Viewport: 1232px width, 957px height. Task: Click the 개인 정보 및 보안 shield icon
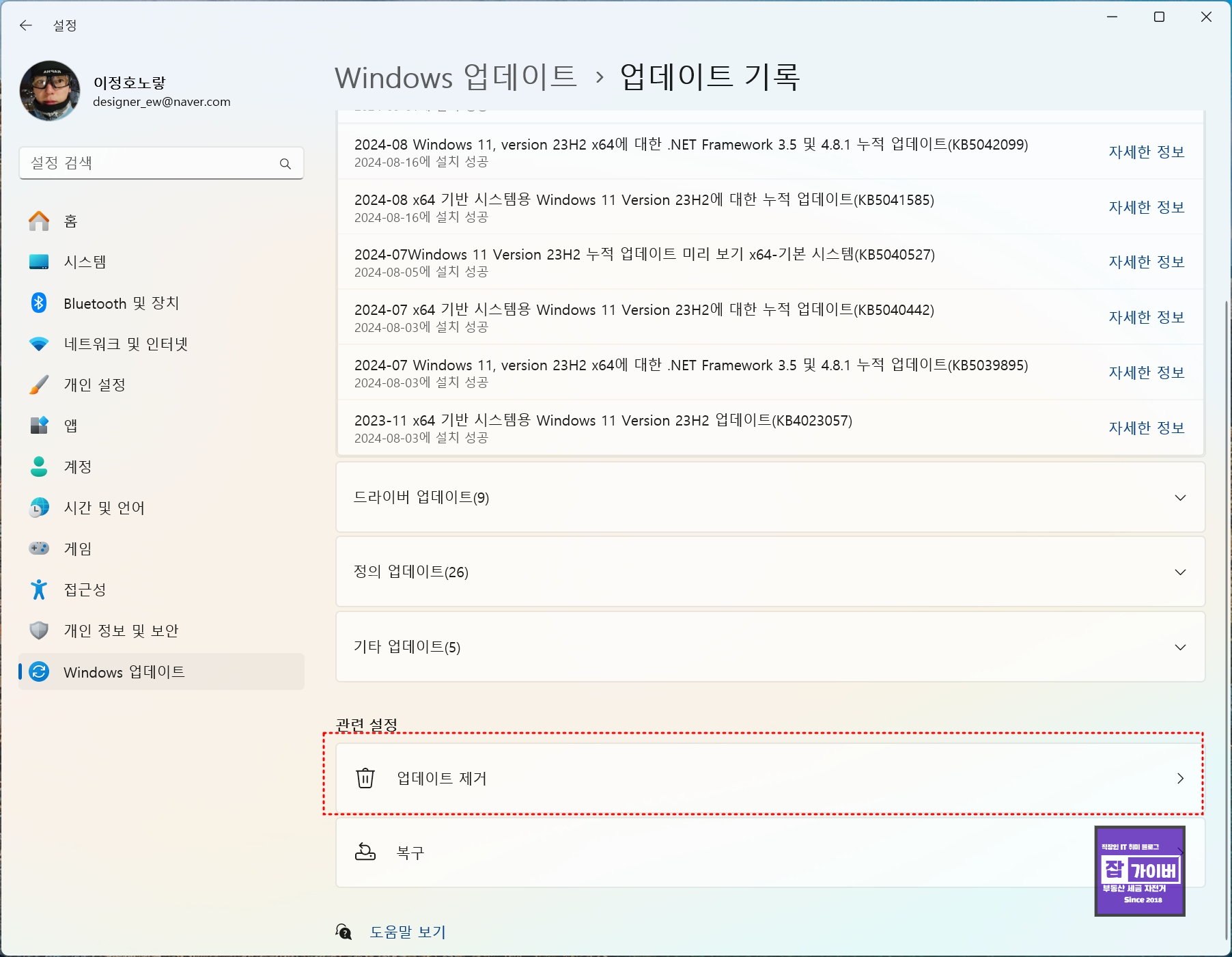39,630
